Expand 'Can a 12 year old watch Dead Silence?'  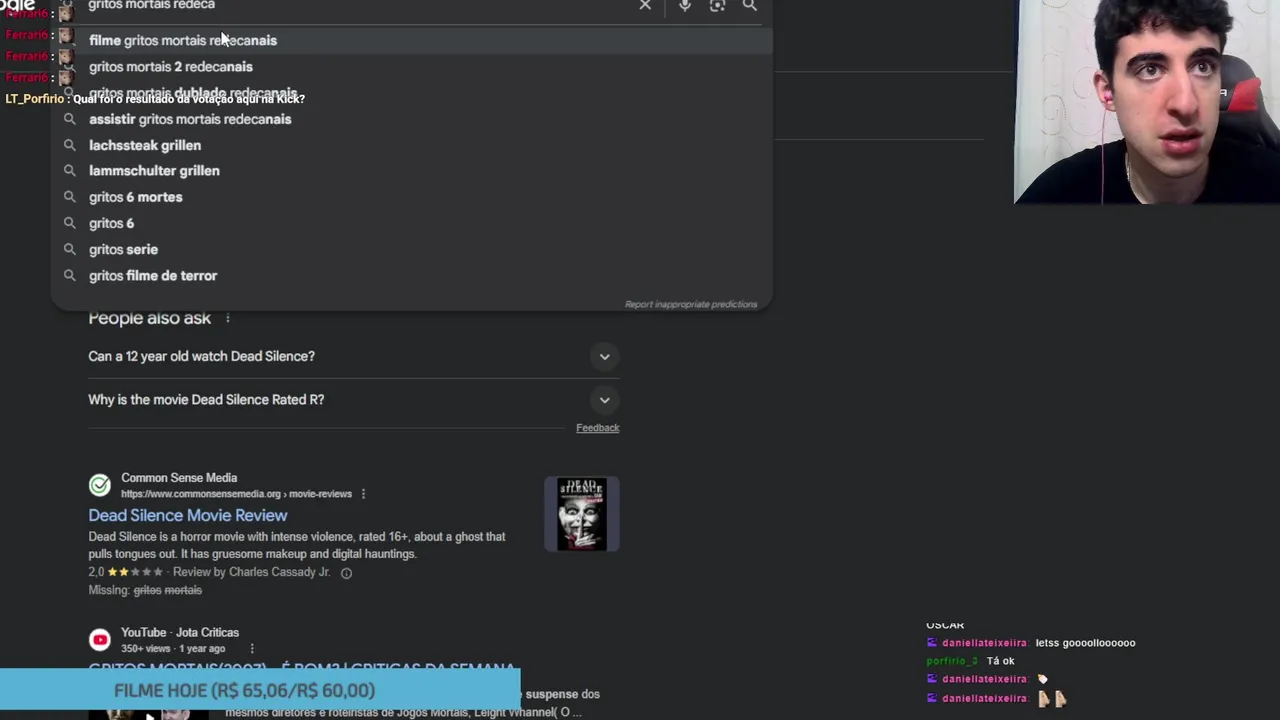click(354, 356)
